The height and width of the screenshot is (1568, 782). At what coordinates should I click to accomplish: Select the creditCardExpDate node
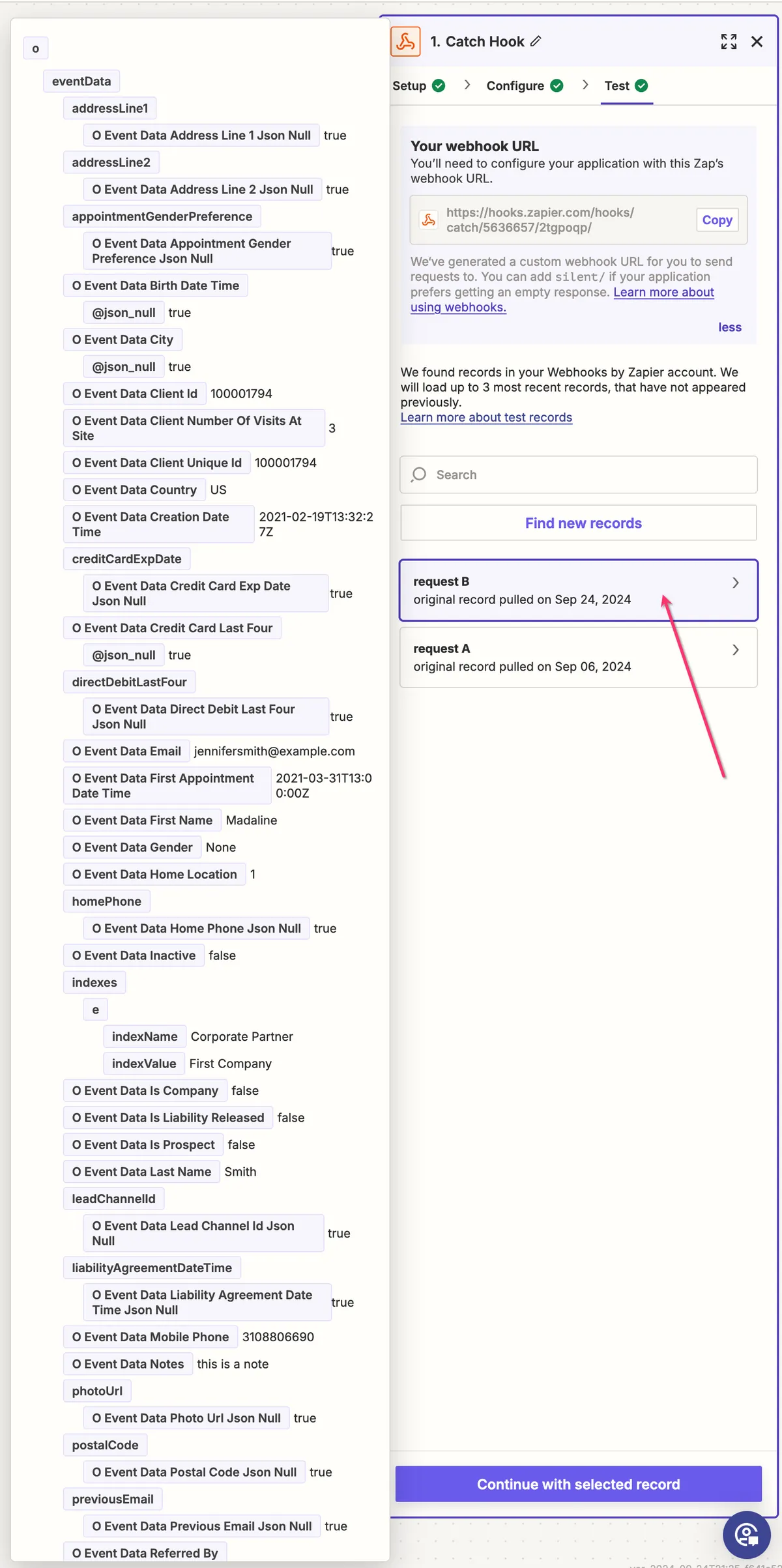point(127,559)
